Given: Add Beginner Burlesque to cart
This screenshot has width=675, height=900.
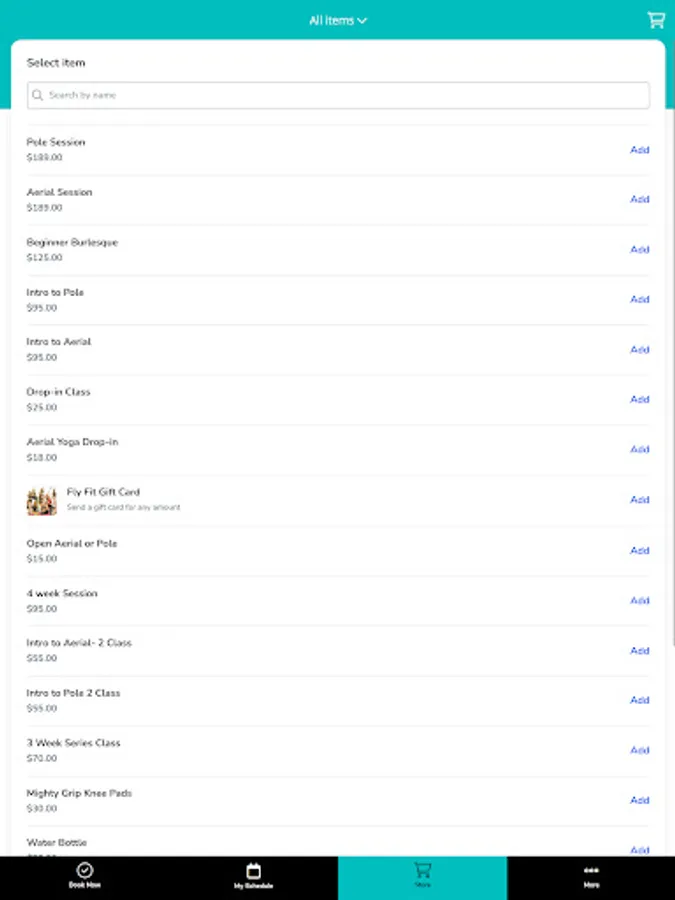Looking at the screenshot, I should pos(639,249).
